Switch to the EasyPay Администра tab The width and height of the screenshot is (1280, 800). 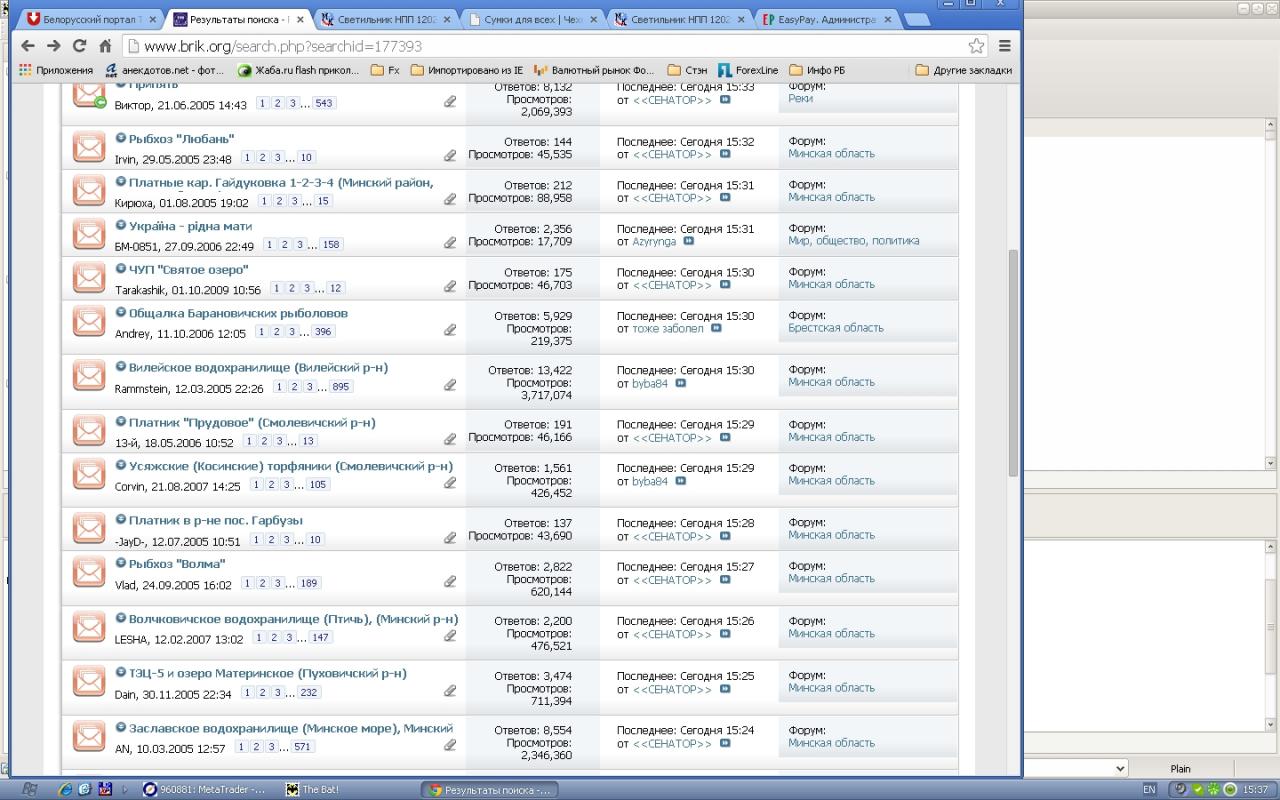pyautogui.click(x=826, y=19)
